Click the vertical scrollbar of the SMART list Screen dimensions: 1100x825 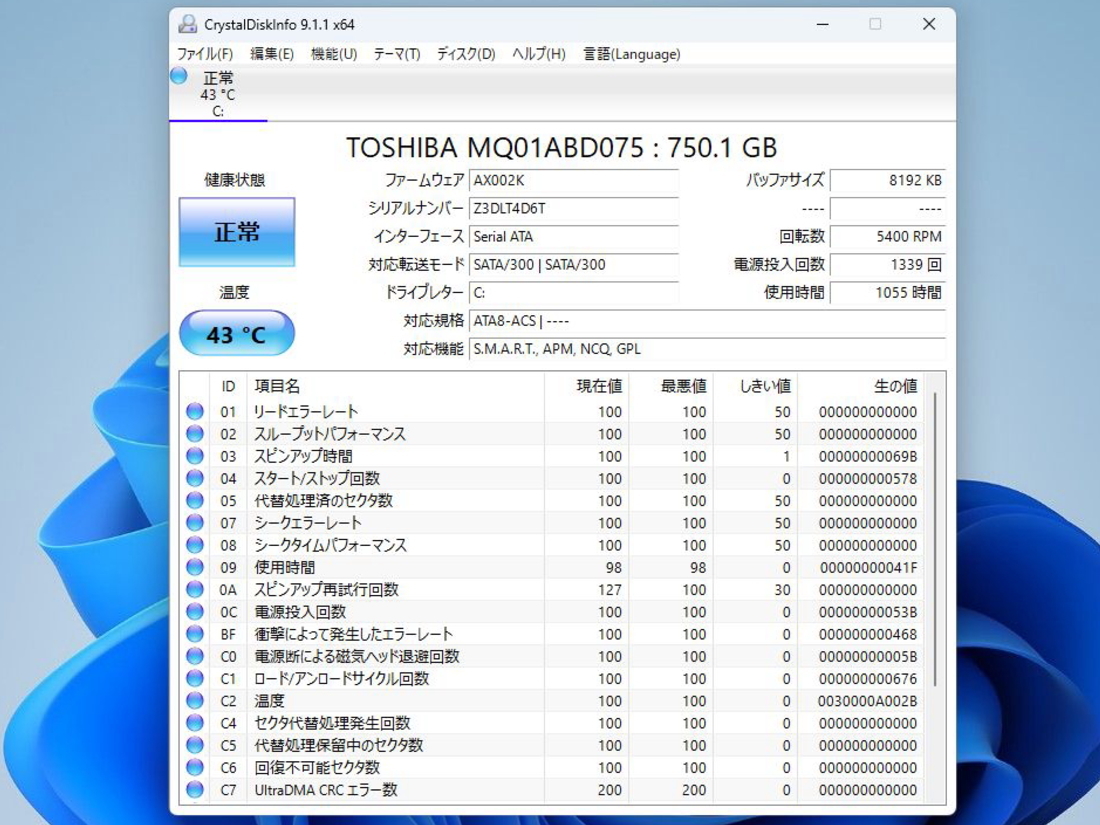click(x=936, y=539)
